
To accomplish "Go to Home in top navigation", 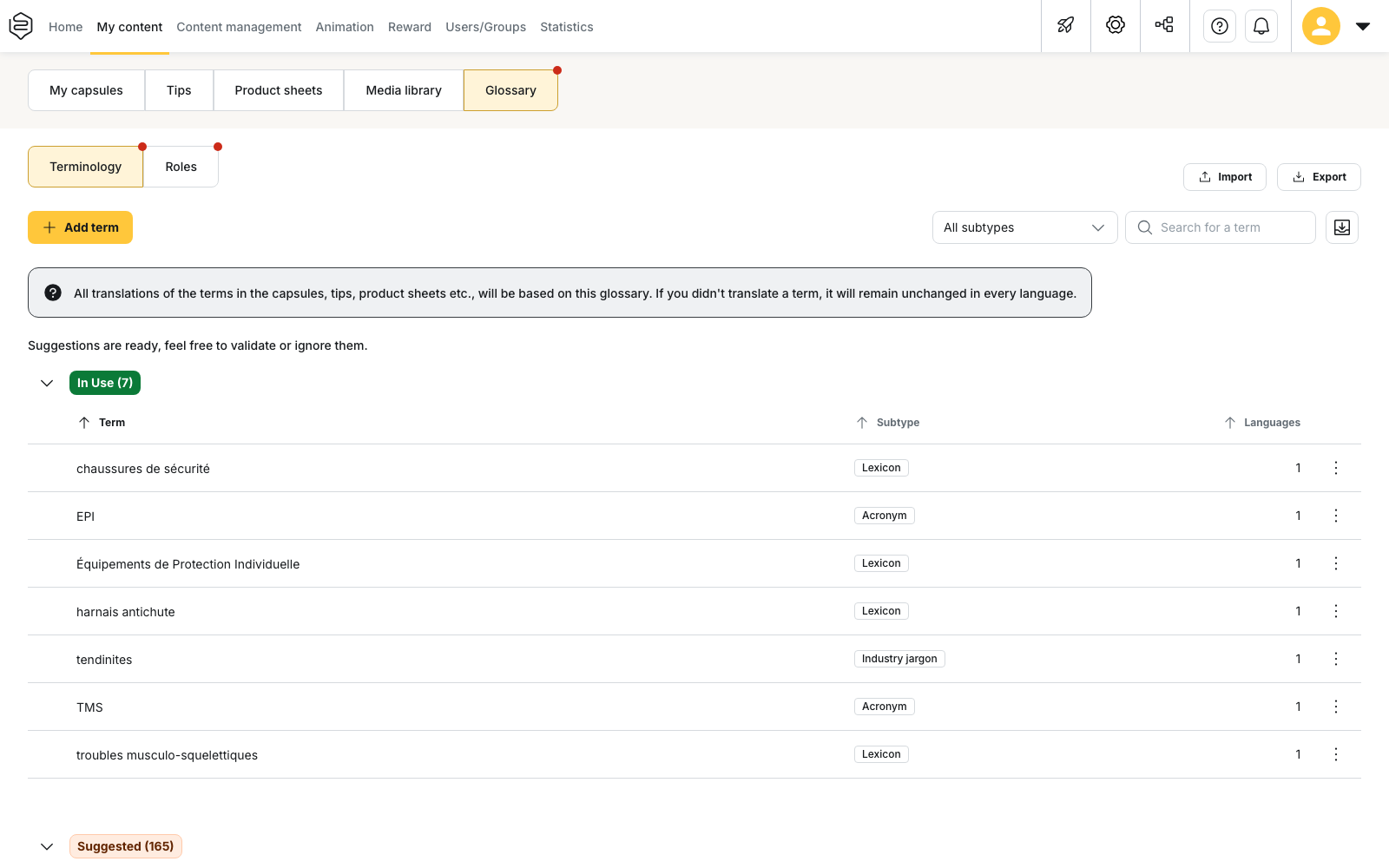I will coord(65,27).
